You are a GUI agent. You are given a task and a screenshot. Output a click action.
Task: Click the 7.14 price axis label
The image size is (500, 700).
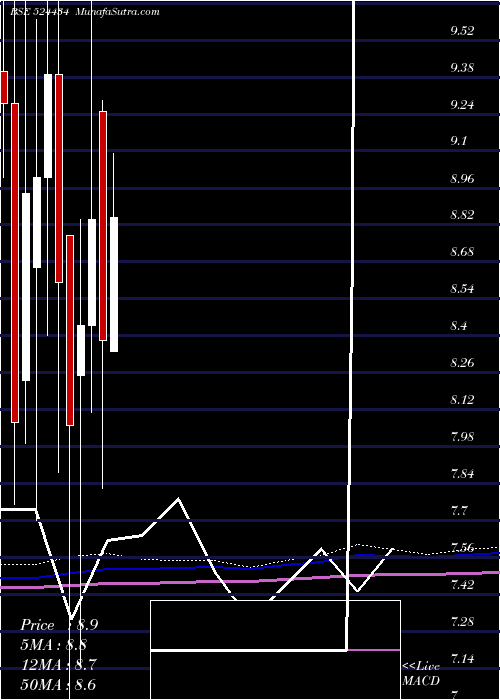462,658
